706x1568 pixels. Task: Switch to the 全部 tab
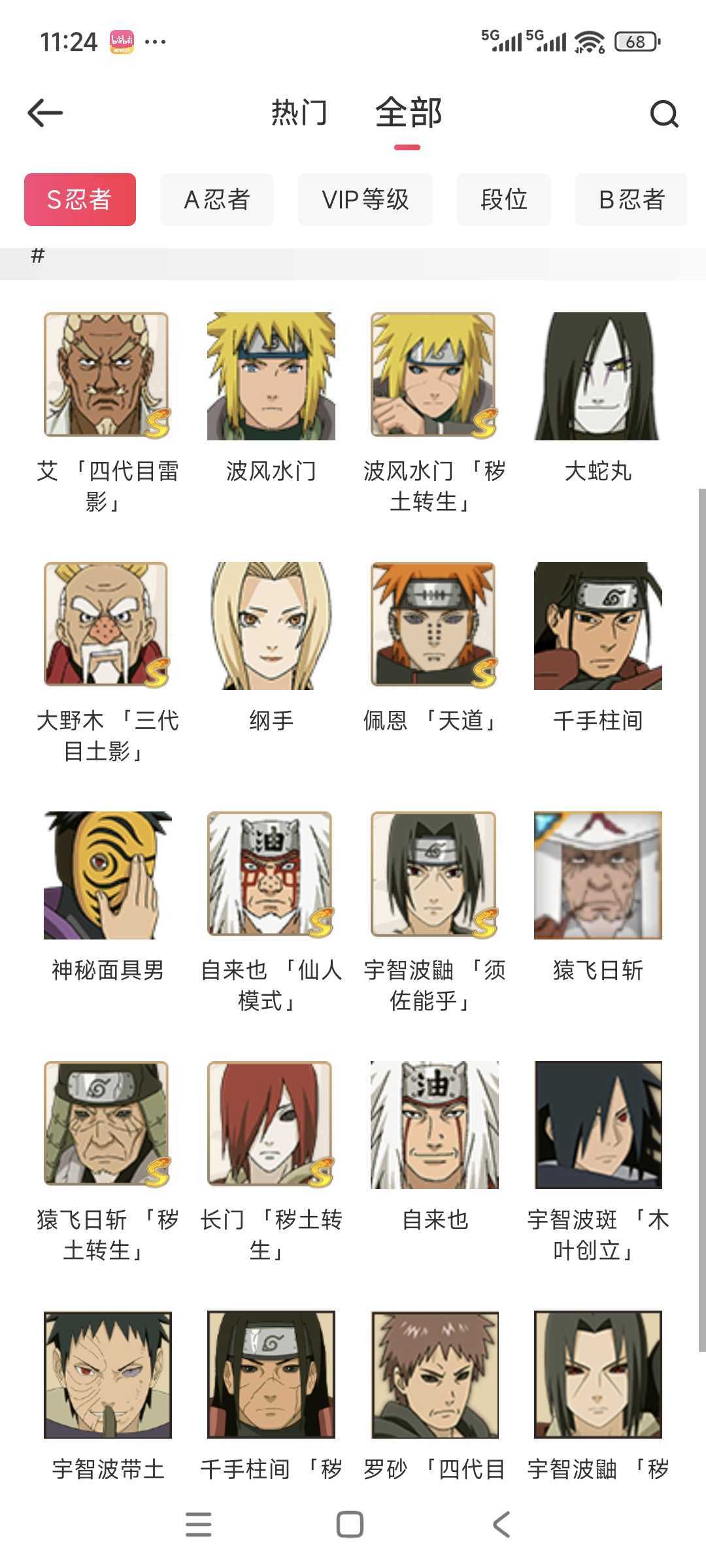point(409,112)
